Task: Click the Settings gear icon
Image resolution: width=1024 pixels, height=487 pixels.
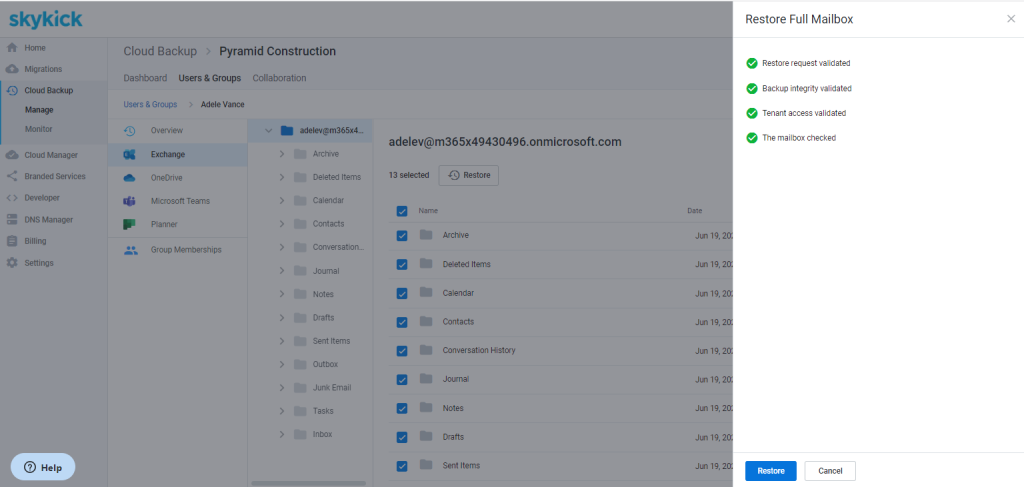Action: [x=11, y=262]
